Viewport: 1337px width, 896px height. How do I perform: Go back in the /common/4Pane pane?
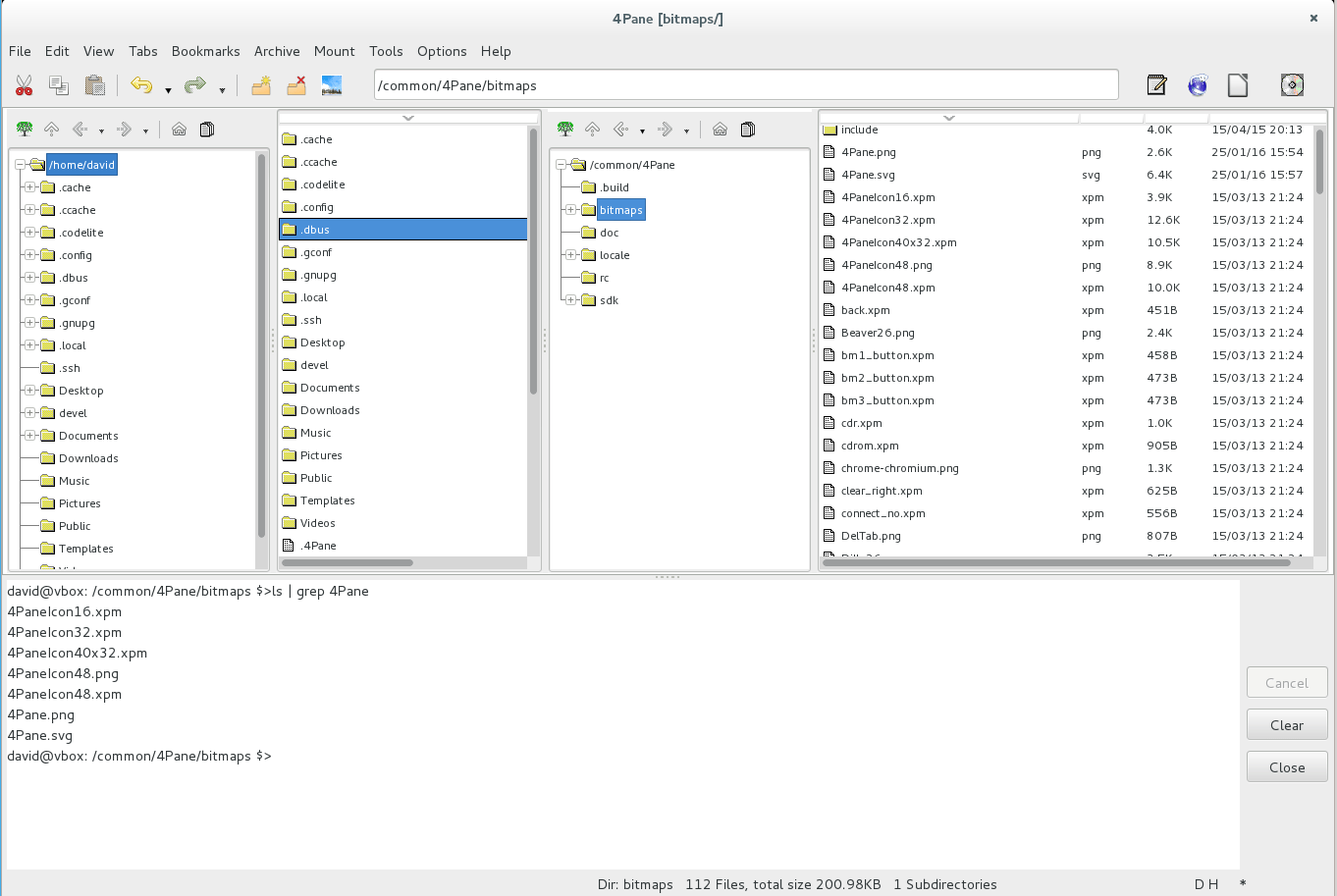(620, 129)
